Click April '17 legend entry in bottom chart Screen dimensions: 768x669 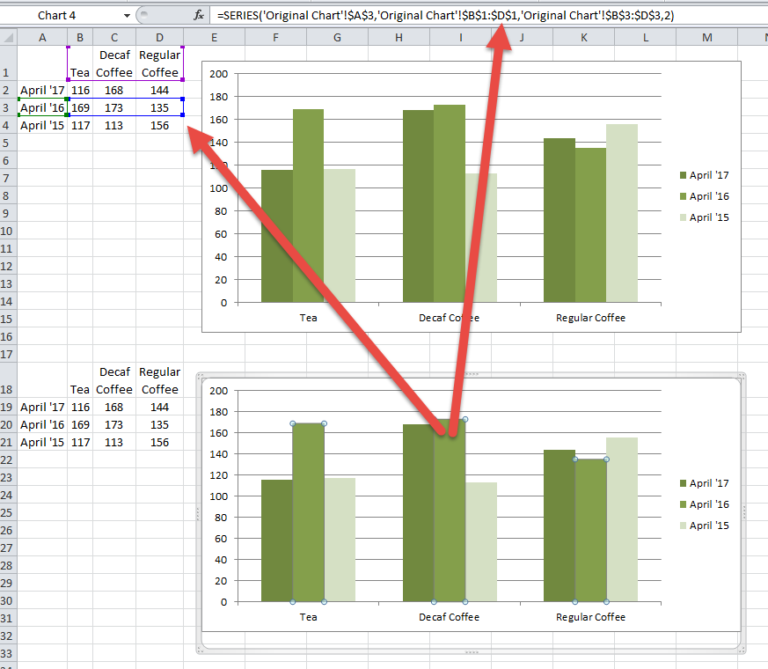click(704, 483)
